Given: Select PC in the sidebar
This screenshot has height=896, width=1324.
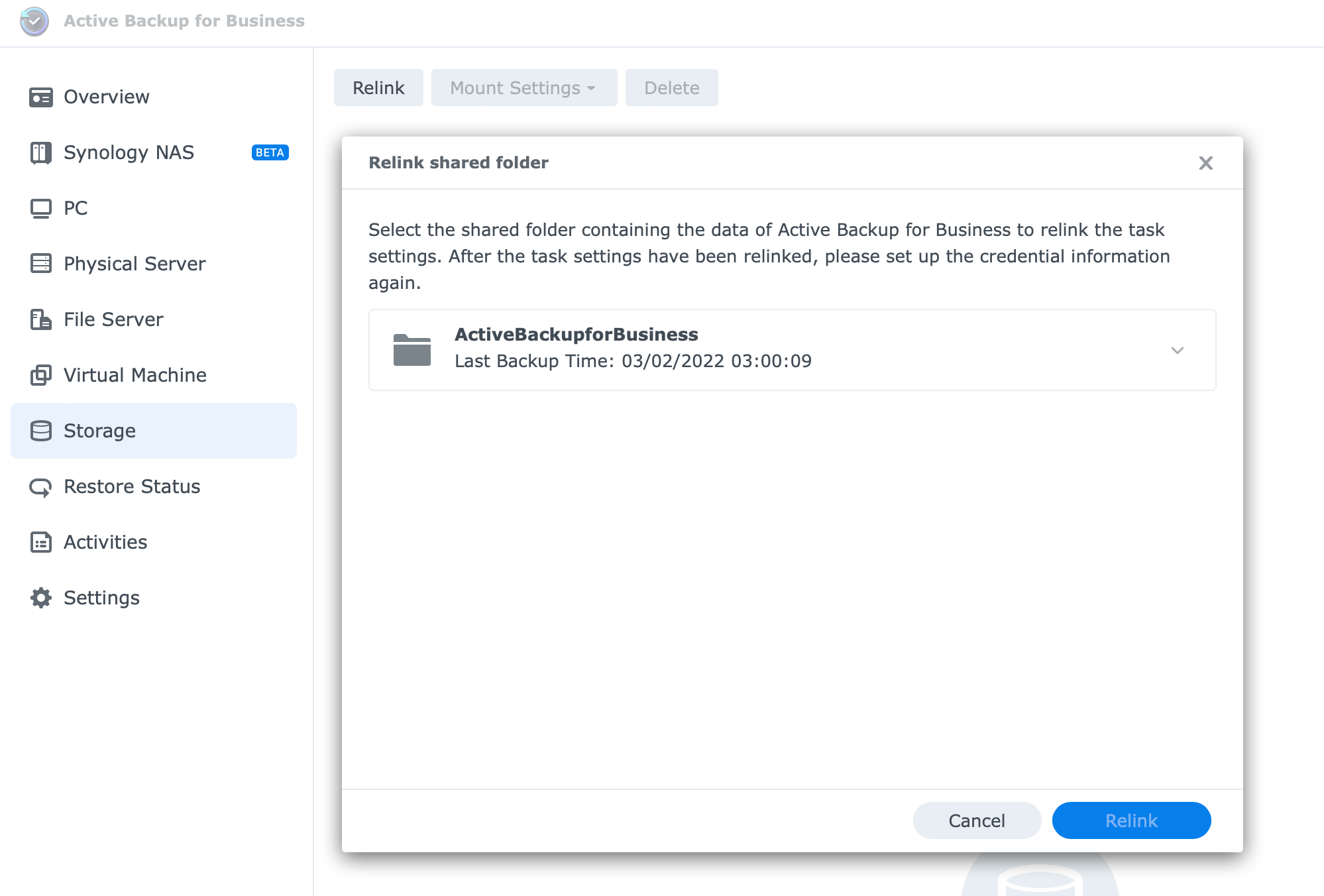Looking at the screenshot, I should 154,208.
